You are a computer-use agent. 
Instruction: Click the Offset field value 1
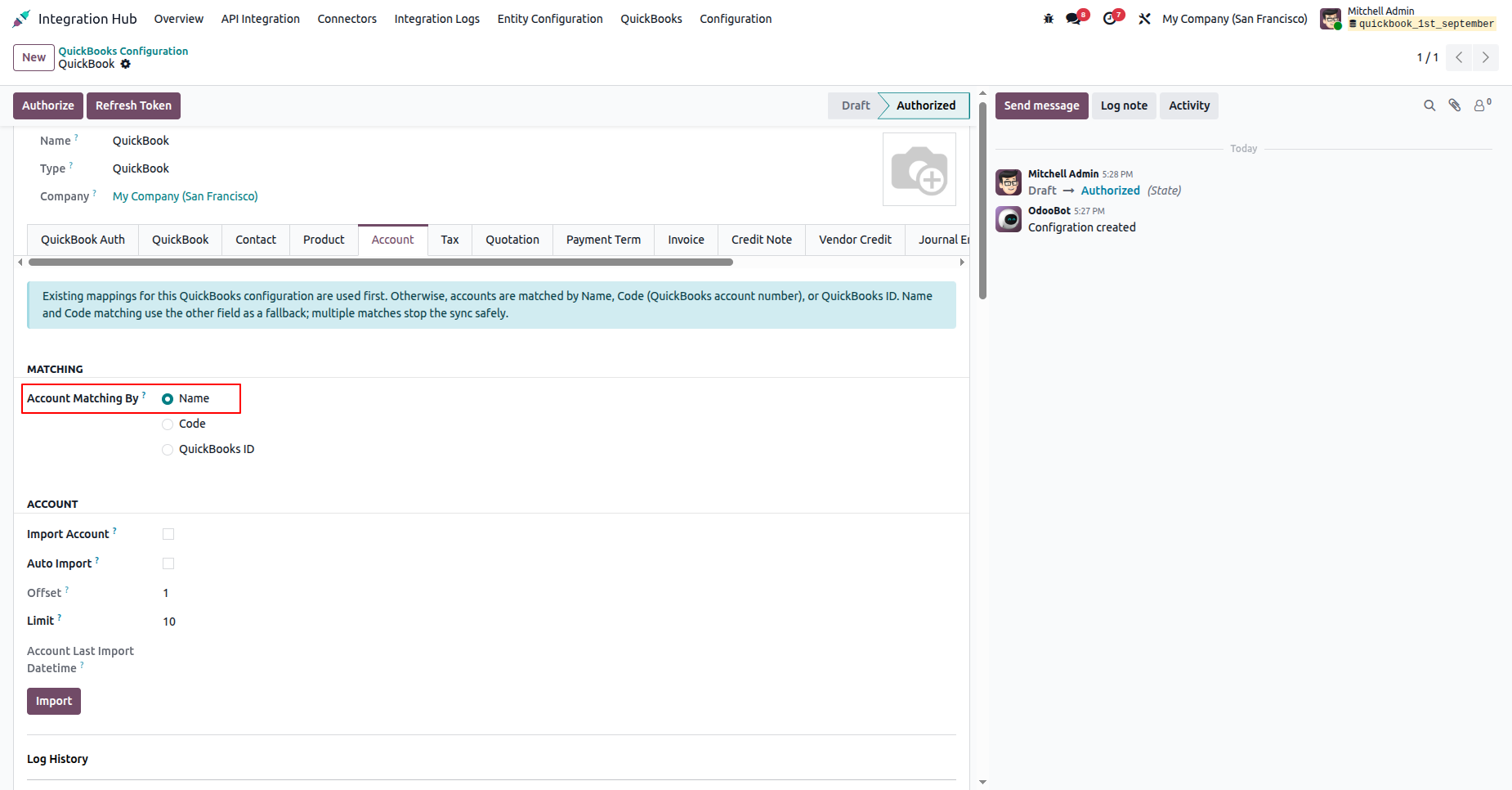[x=166, y=593]
